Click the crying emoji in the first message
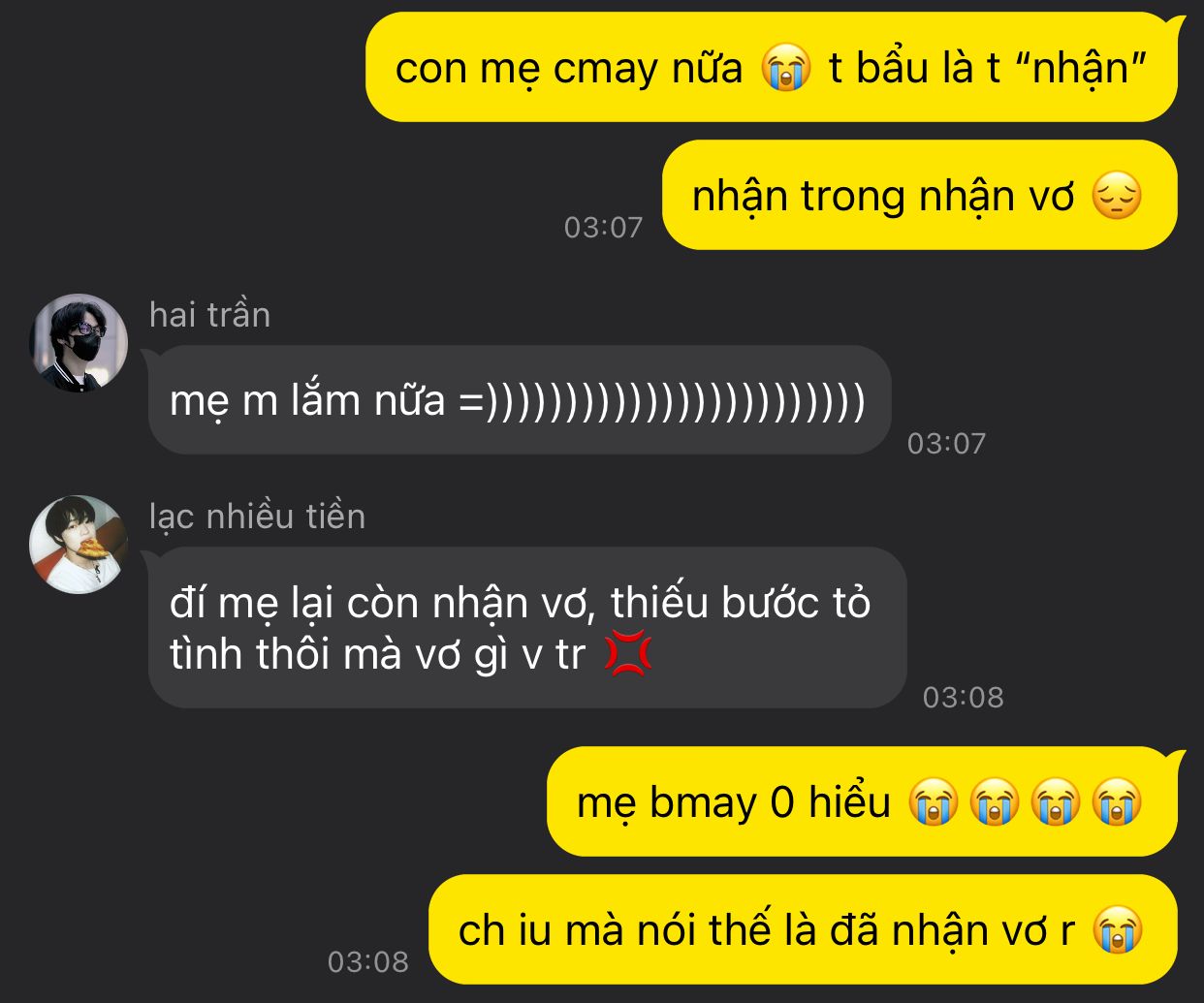 pos(785,69)
